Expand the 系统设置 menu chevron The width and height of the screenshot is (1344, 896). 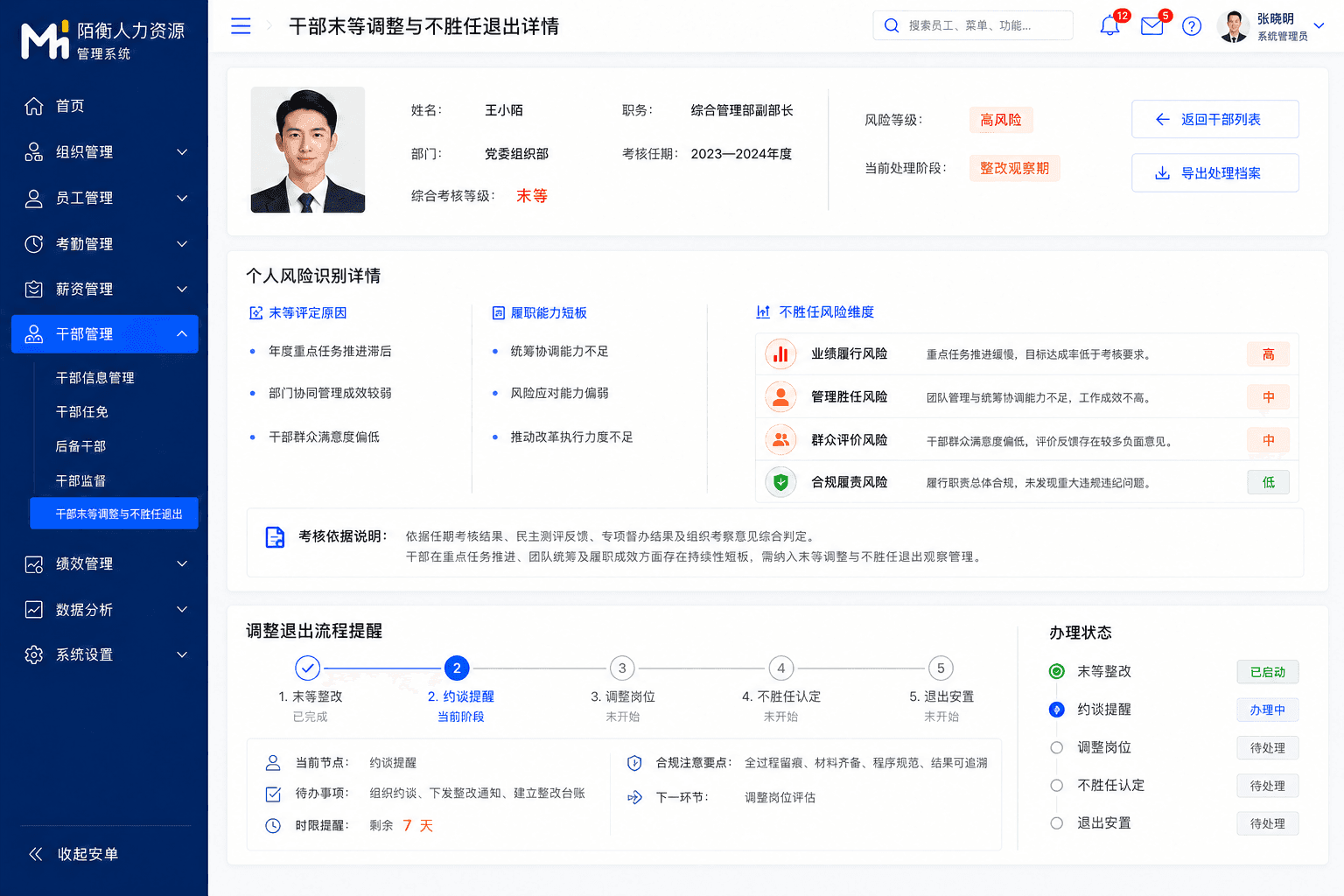[182, 654]
